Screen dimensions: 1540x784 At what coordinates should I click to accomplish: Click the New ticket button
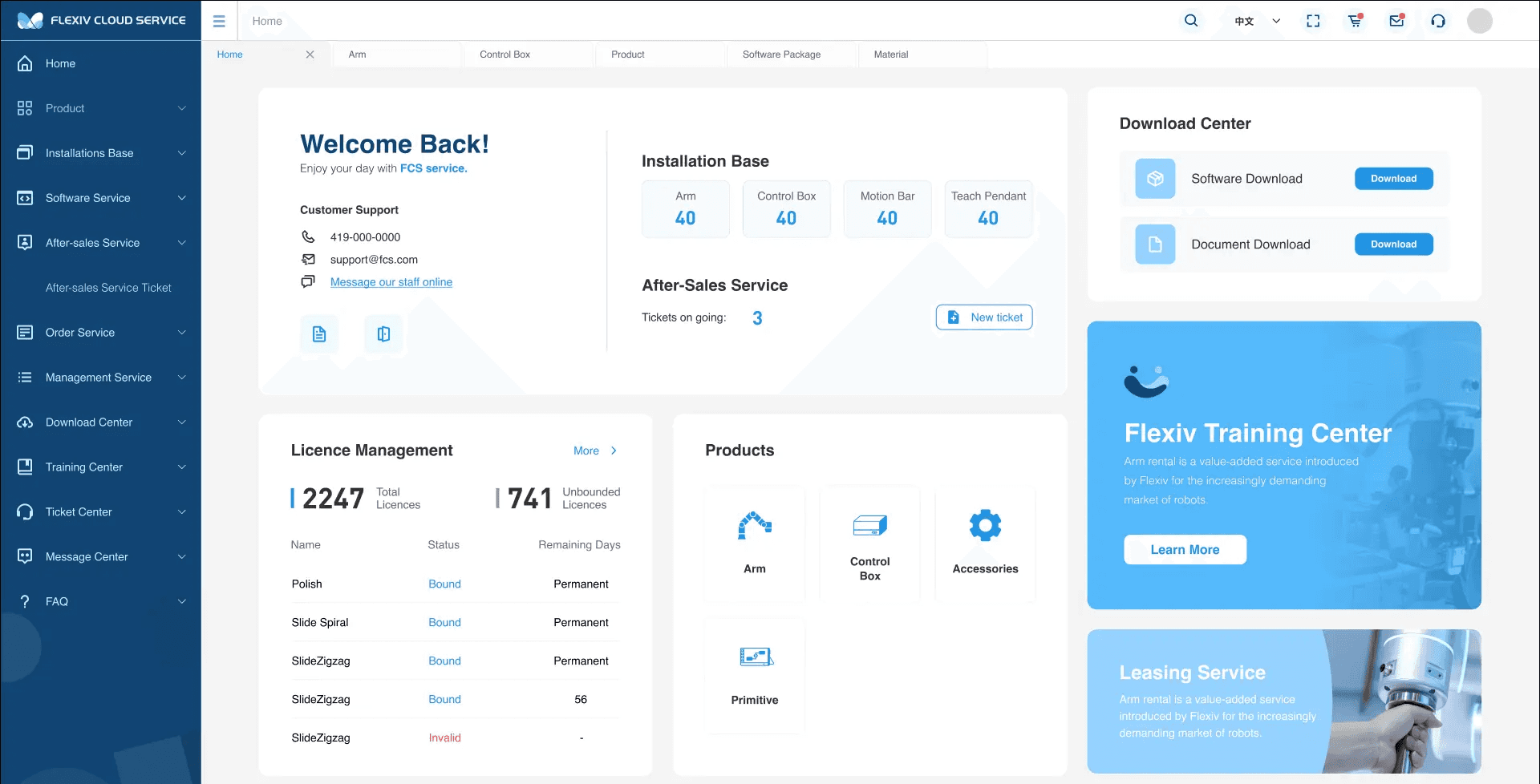984,317
